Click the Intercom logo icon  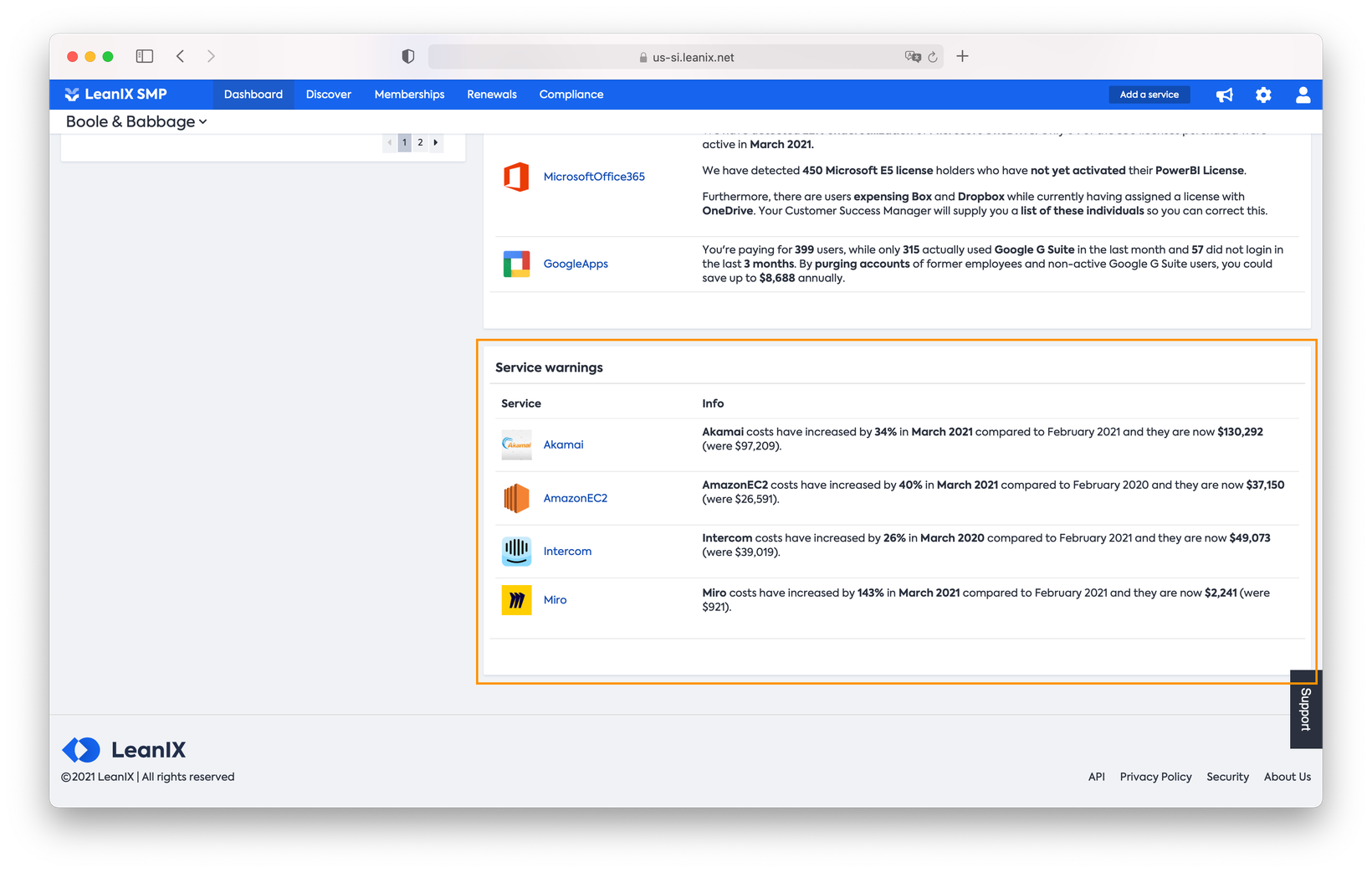pos(516,551)
